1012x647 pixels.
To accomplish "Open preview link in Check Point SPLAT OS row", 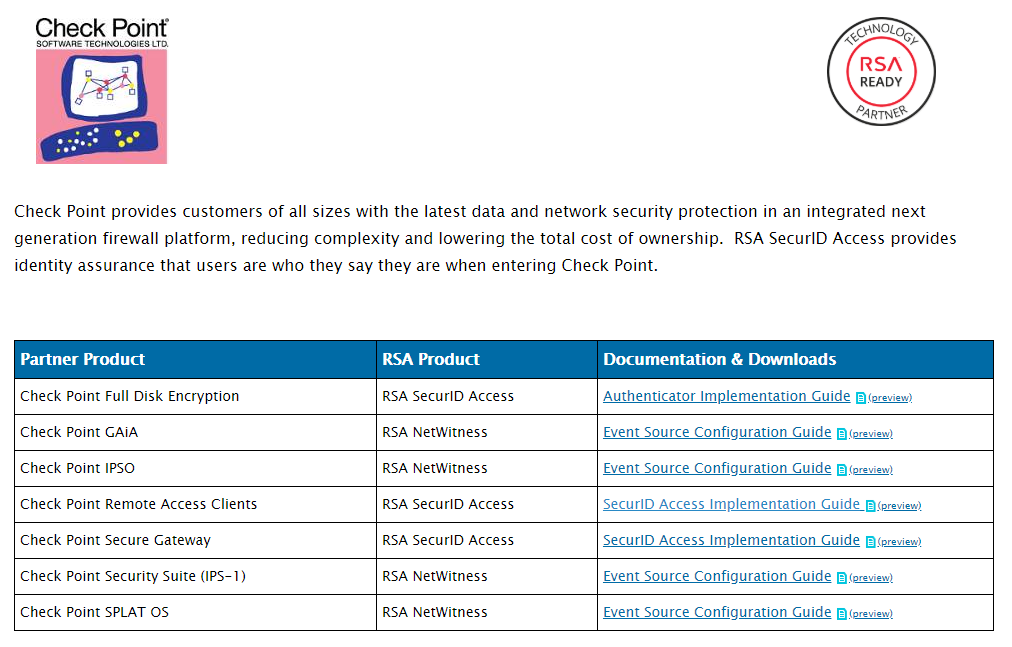I will tap(870, 614).
